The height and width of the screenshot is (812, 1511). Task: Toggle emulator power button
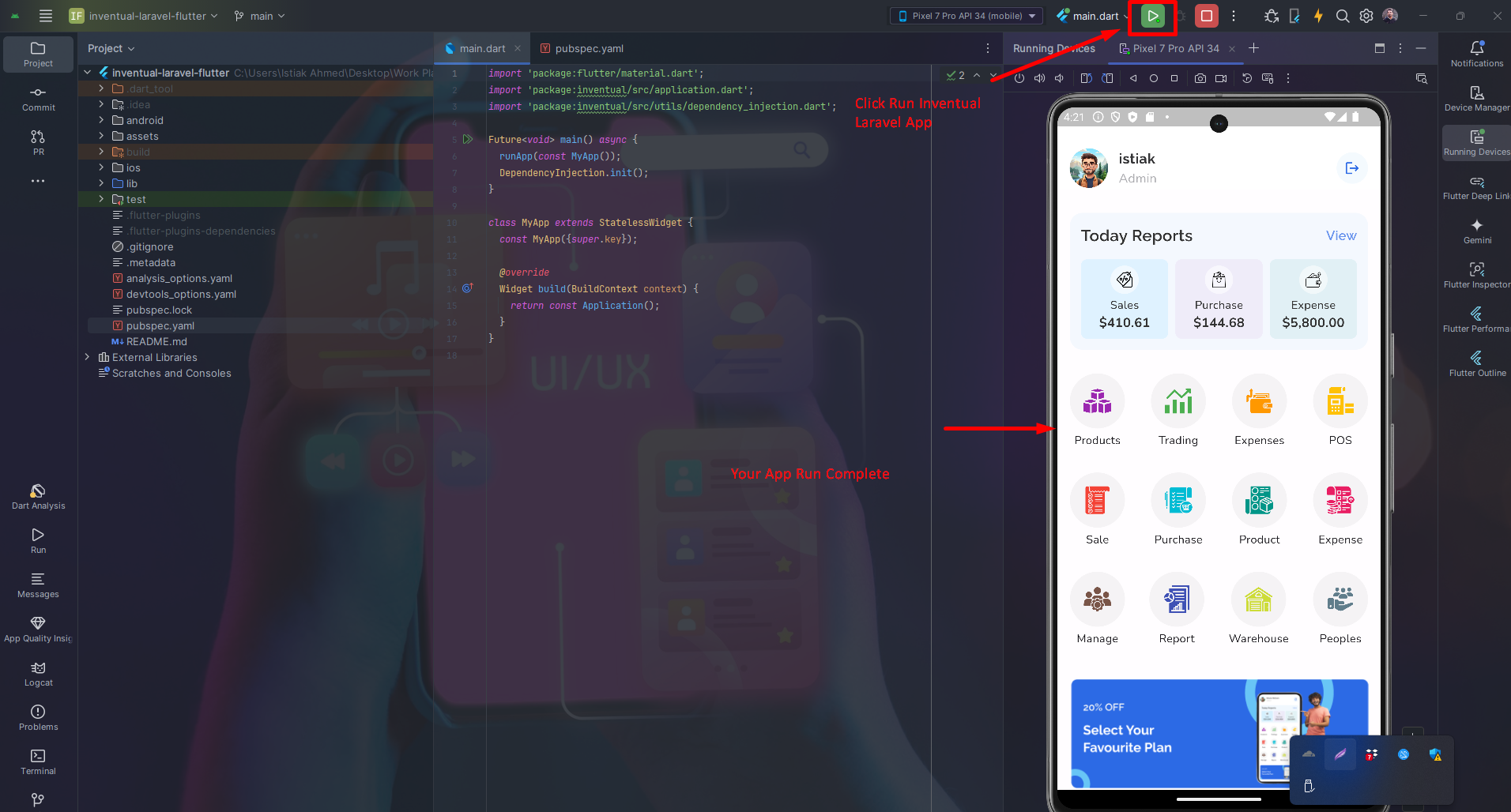(1019, 78)
